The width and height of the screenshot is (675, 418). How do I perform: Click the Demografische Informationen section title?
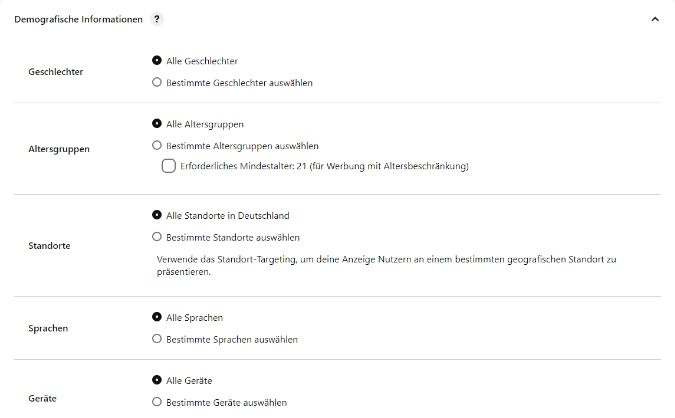click(78, 19)
